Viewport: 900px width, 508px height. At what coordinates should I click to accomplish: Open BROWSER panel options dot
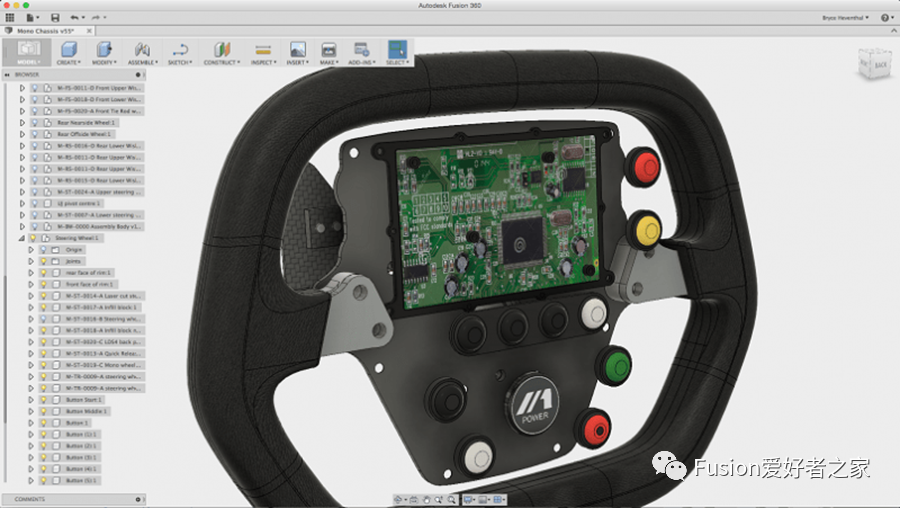coord(138,75)
